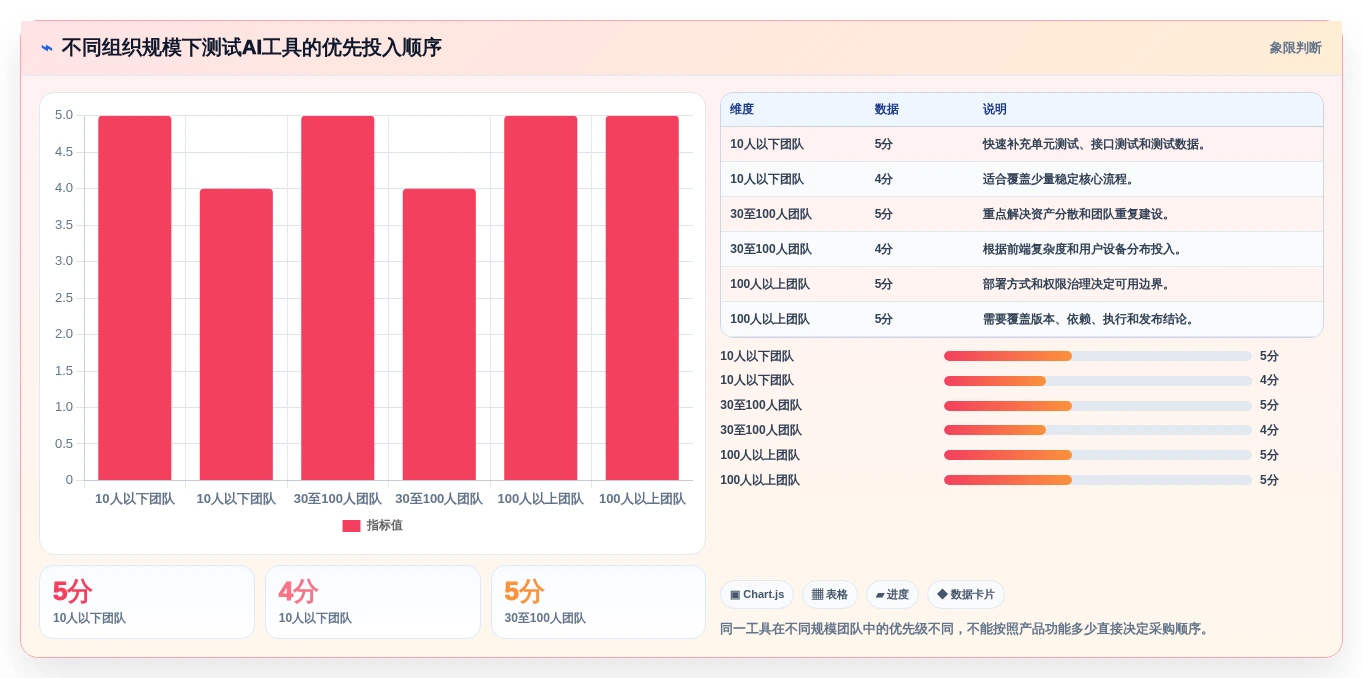Click the 数据卡片 chip diamond icon
The height and width of the screenshot is (678, 1363).
click(x=942, y=595)
